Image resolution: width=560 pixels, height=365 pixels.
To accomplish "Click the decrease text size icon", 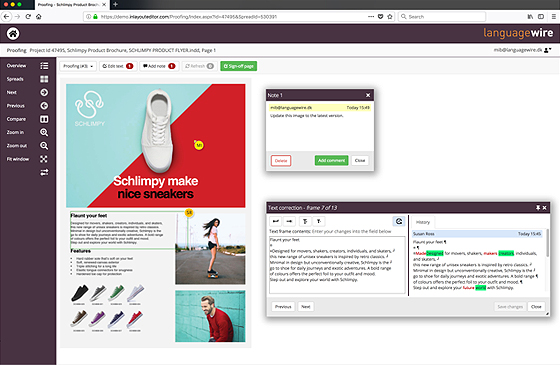I will coord(319,221).
